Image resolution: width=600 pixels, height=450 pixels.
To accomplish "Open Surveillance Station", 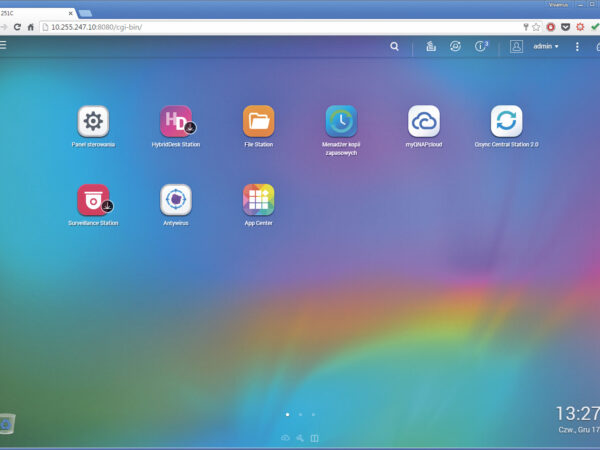I will pyautogui.click(x=93, y=200).
